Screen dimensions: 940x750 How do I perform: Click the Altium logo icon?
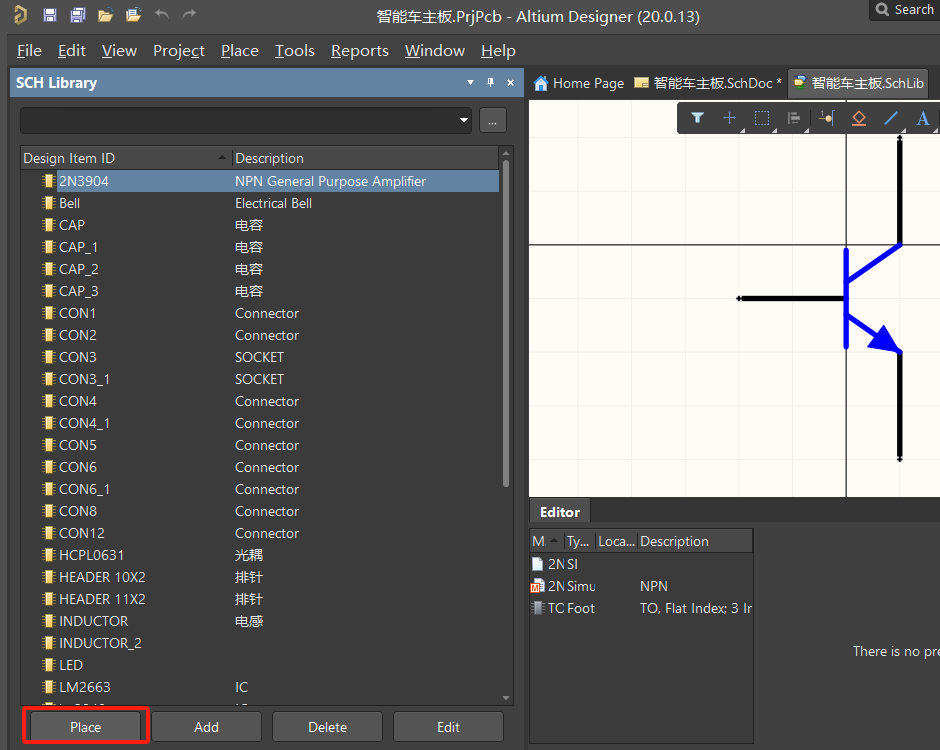(x=20, y=15)
